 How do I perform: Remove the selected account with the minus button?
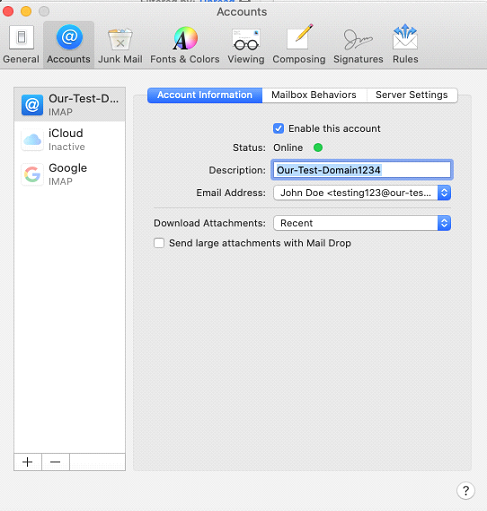coord(55,462)
